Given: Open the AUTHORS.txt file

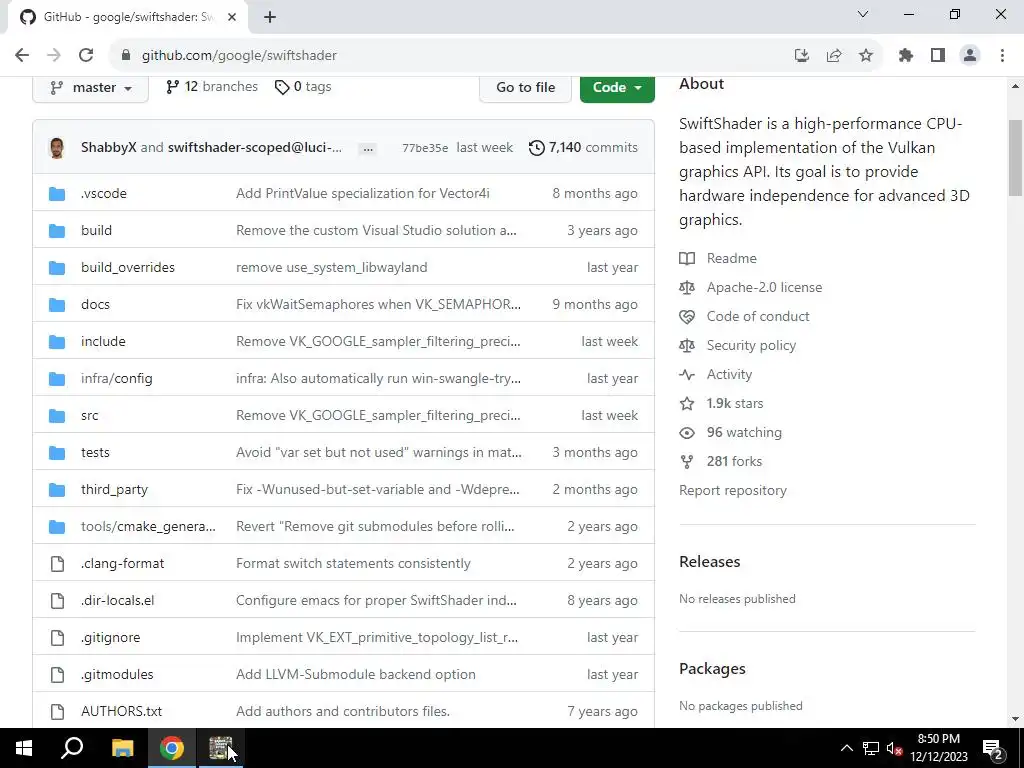Looking at the screenshot, I should pyautogui.click(x=121, y=712).
